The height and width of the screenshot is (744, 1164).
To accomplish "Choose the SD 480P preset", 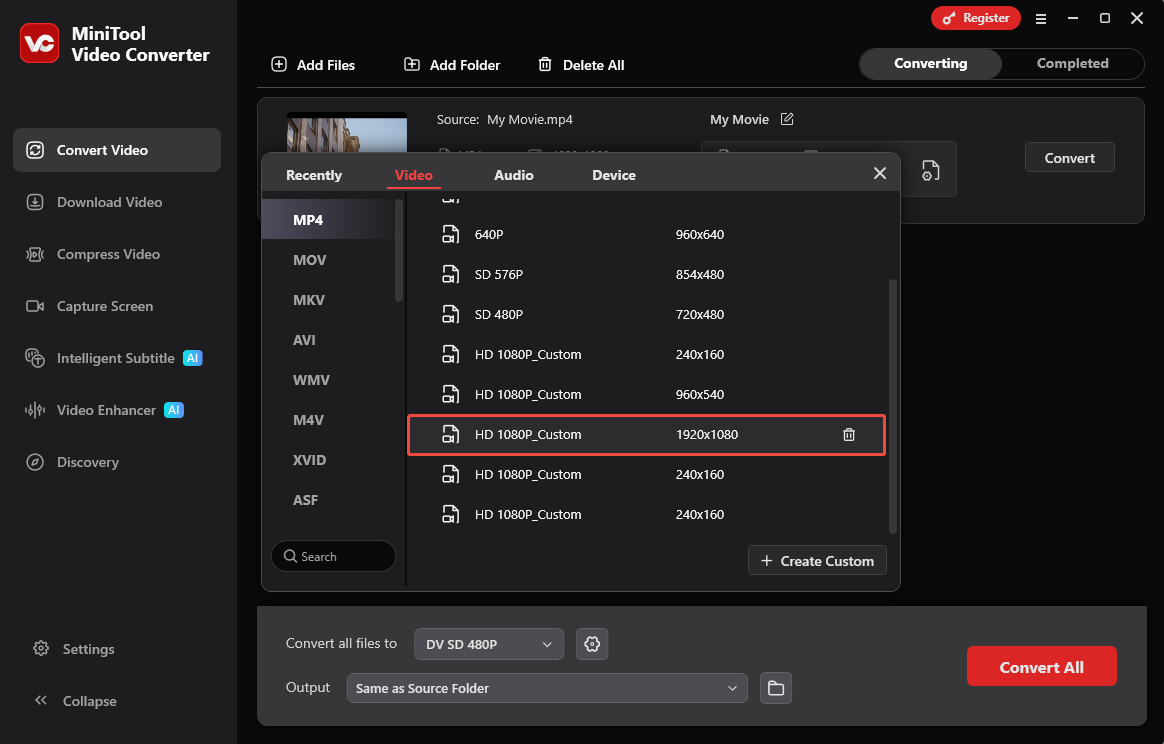I will 646,315.
